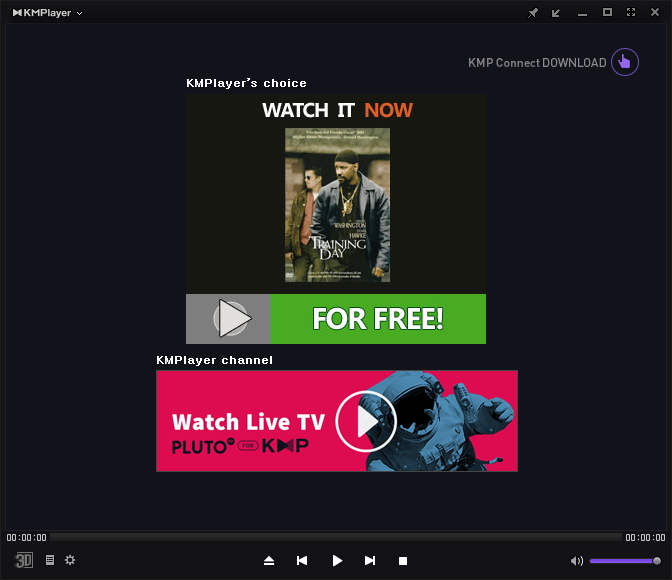Click the total time display on the right

(x=645, y=538)
